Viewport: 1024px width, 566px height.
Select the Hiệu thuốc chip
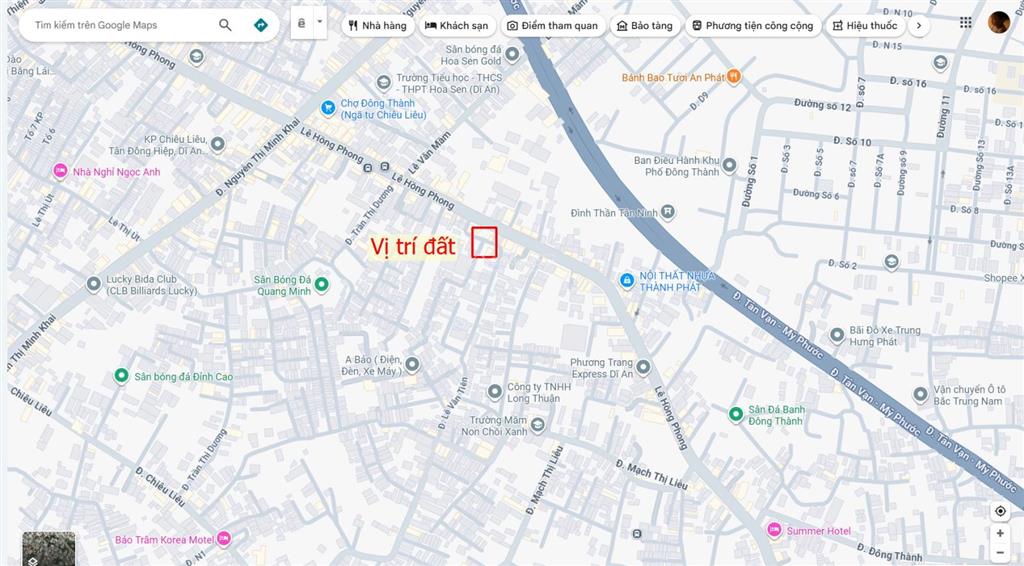click(865, 25)
